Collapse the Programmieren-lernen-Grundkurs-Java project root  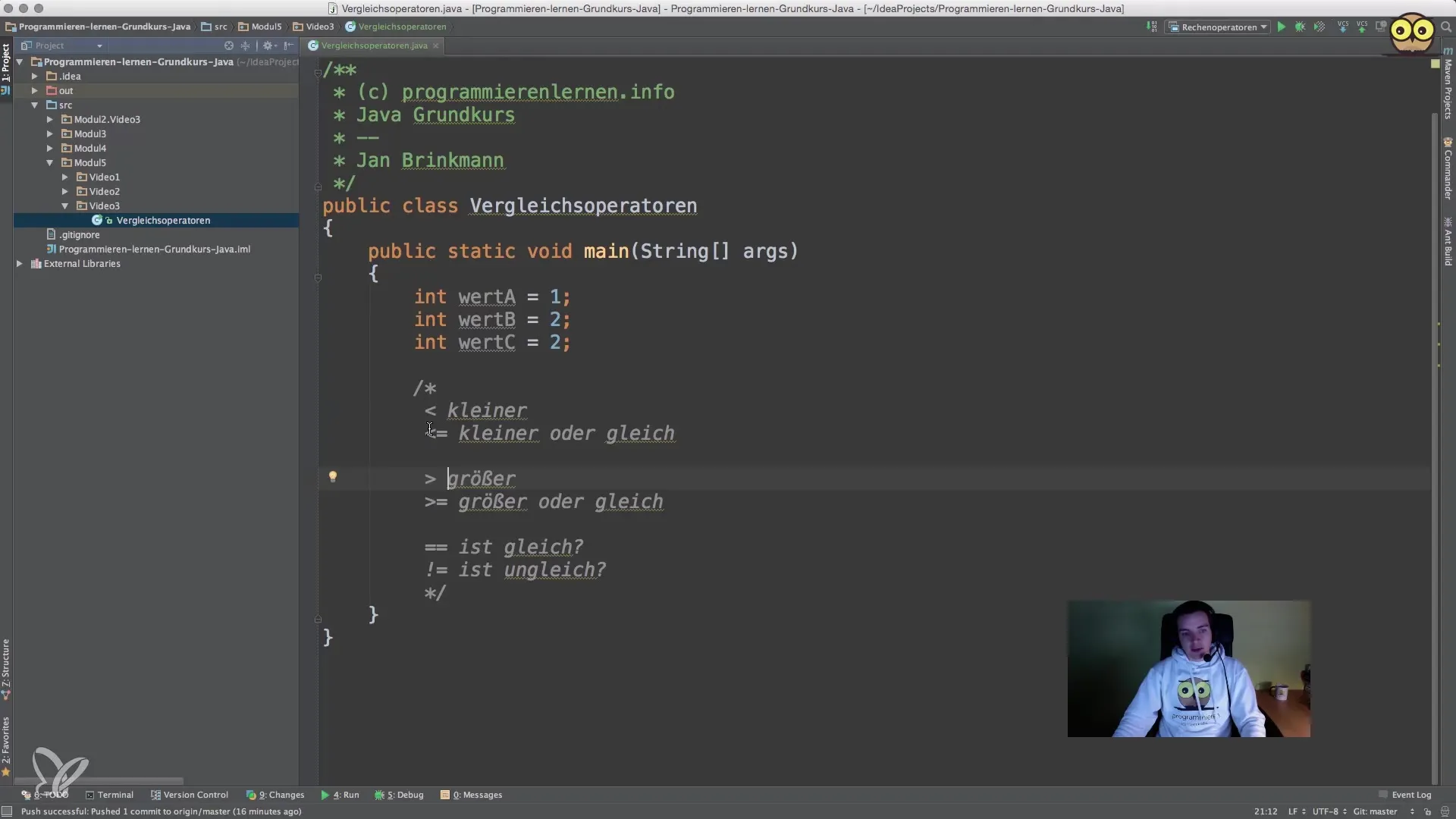pyautogui.click(x=20, y=62)
